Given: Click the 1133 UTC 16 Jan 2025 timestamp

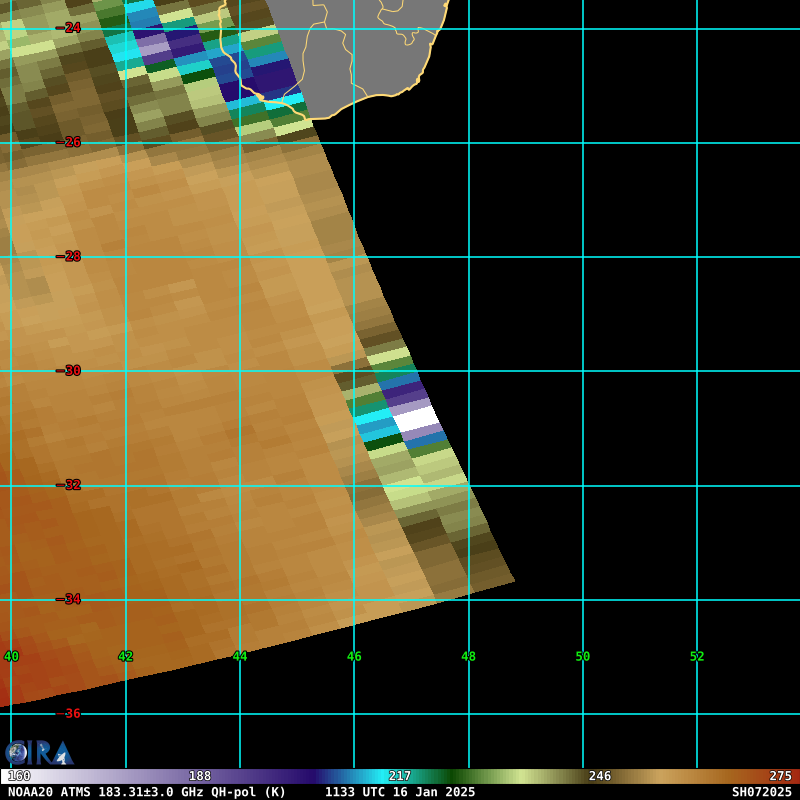Looking at the screenshot, I should (x=400, y=792).
